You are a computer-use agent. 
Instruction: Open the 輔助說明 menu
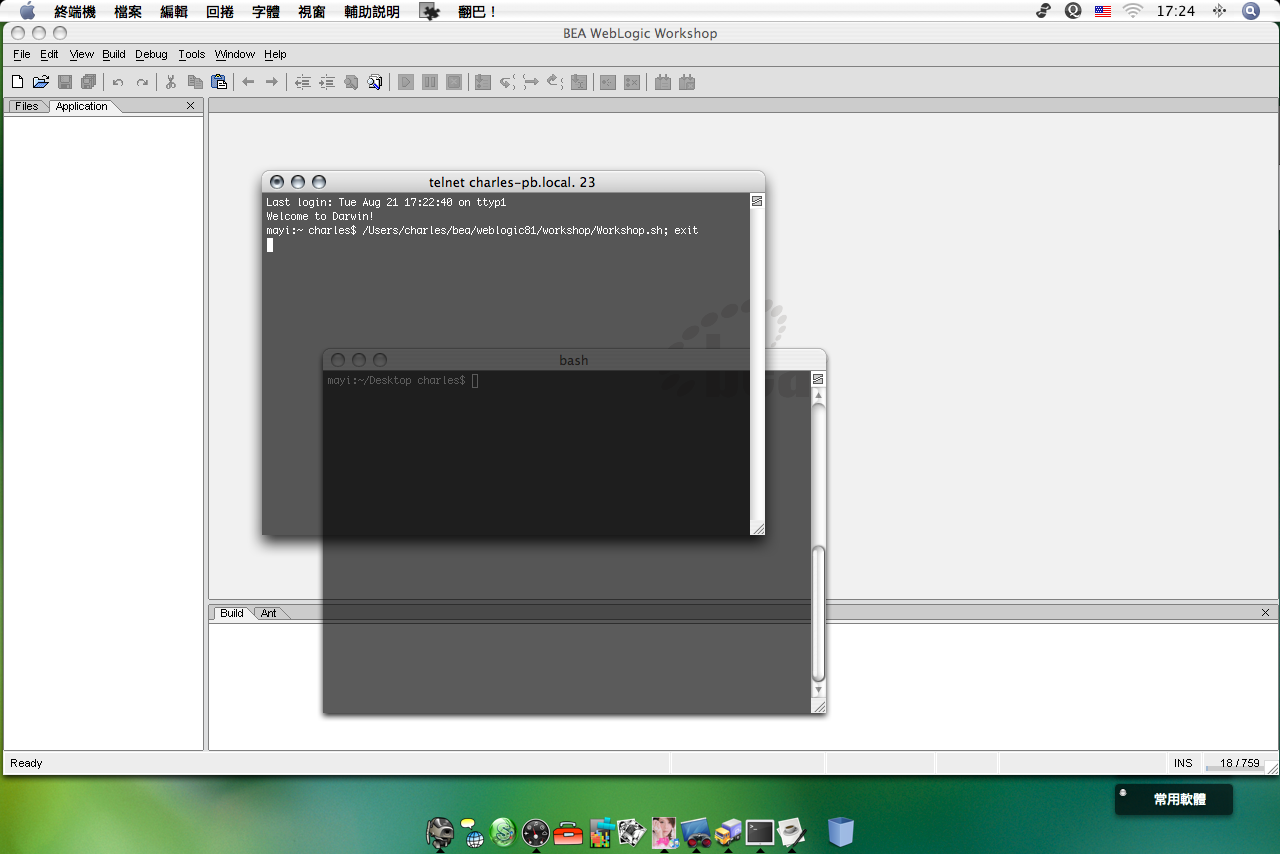tap(372, 12)
